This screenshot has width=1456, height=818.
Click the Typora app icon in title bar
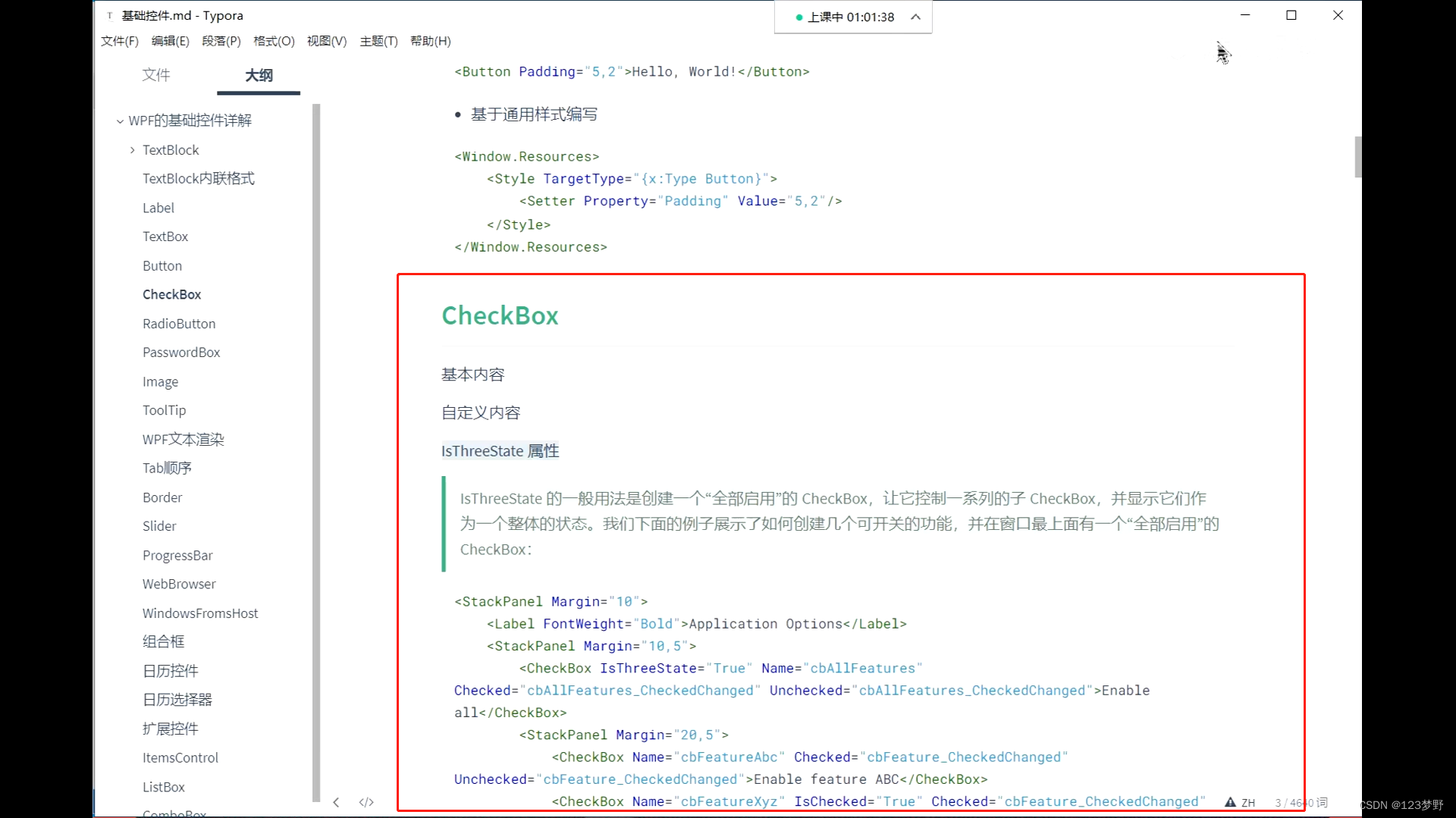[x=110, y=15]
